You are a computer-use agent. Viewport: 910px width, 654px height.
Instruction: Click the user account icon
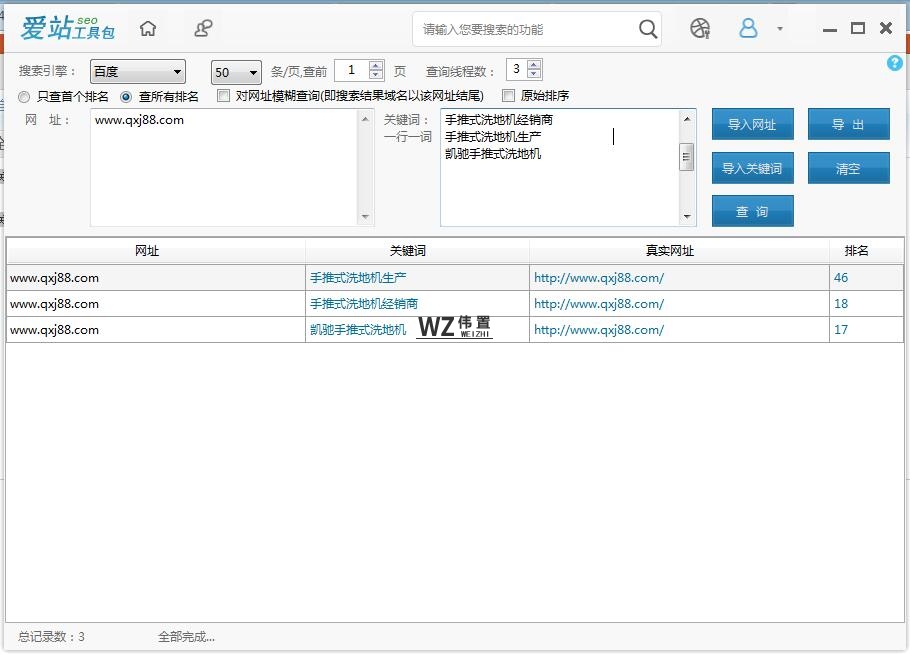[748, 29]
